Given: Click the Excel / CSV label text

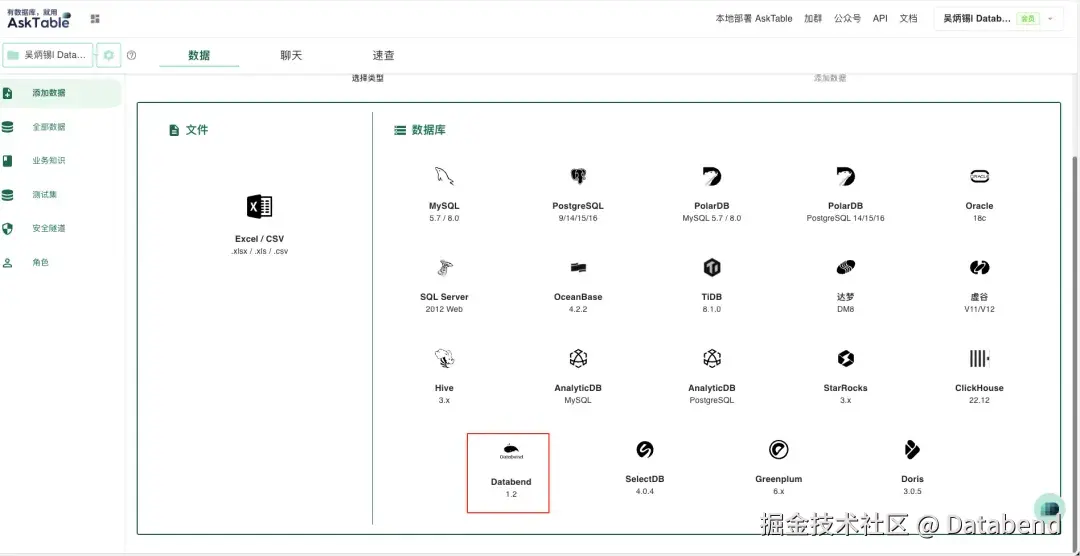Looking at the screenshot, I should point(260,239).
